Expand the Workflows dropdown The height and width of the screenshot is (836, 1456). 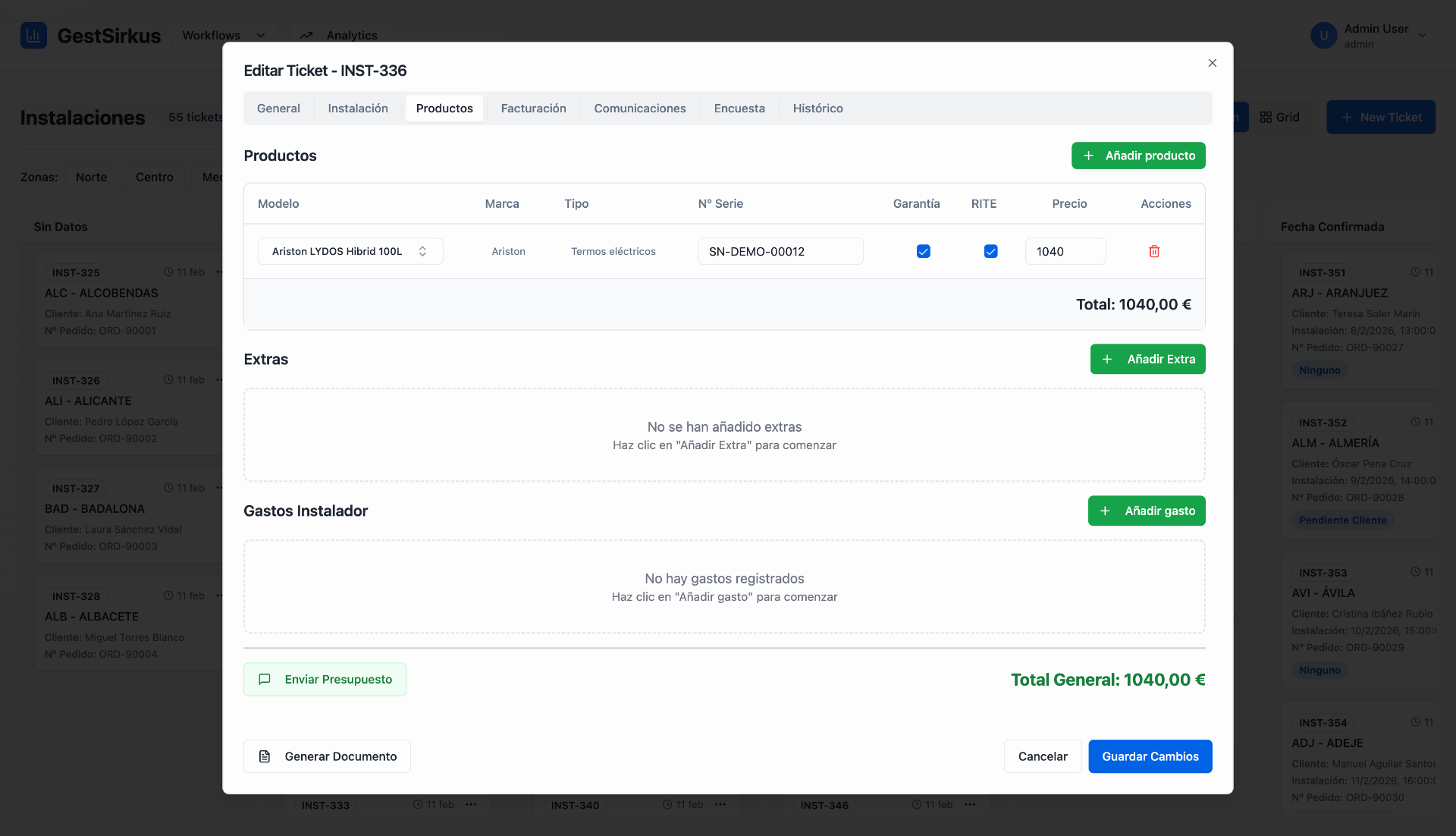(224, 35)
